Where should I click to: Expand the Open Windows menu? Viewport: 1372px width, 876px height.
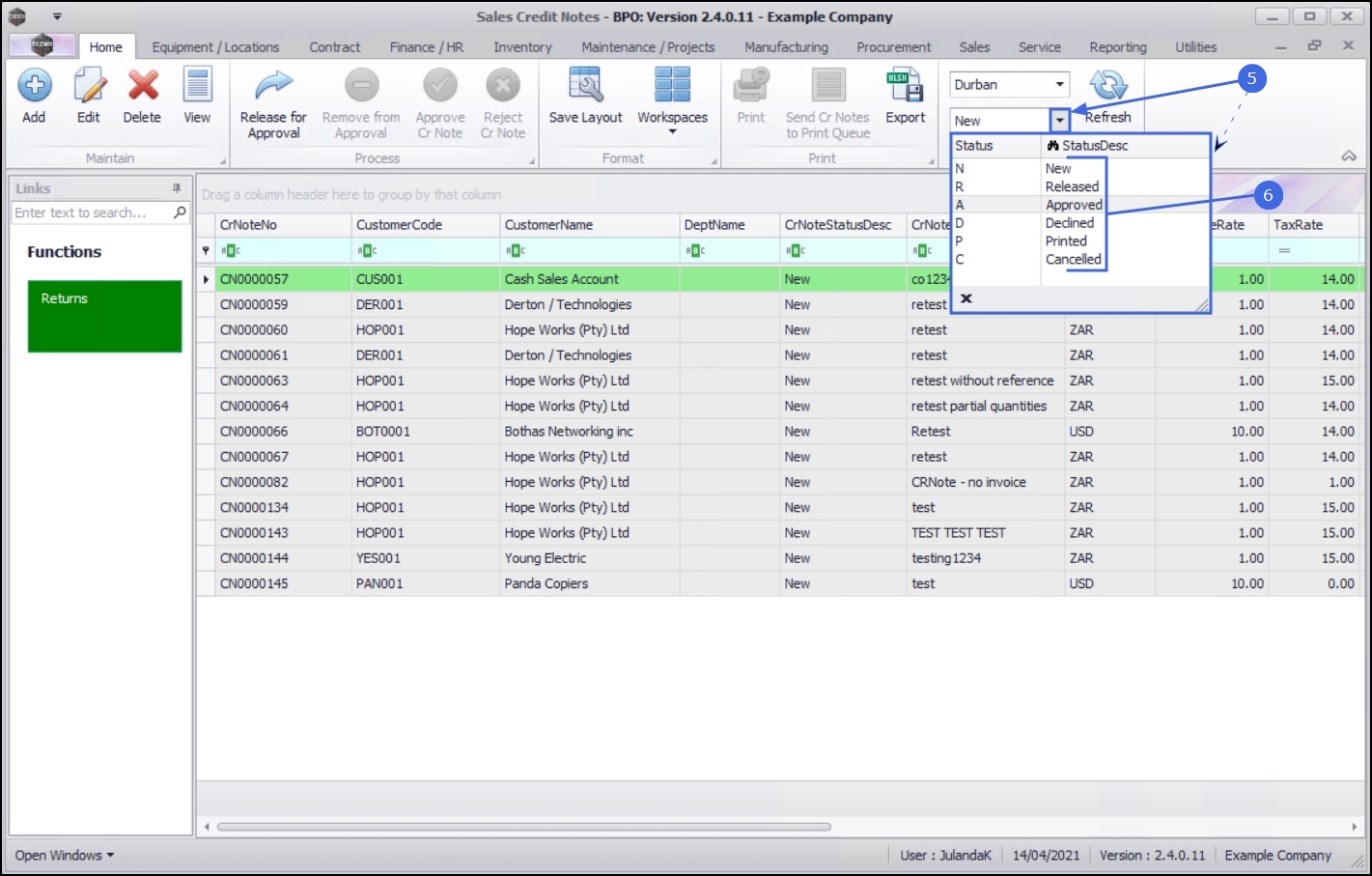pos(65,856)
